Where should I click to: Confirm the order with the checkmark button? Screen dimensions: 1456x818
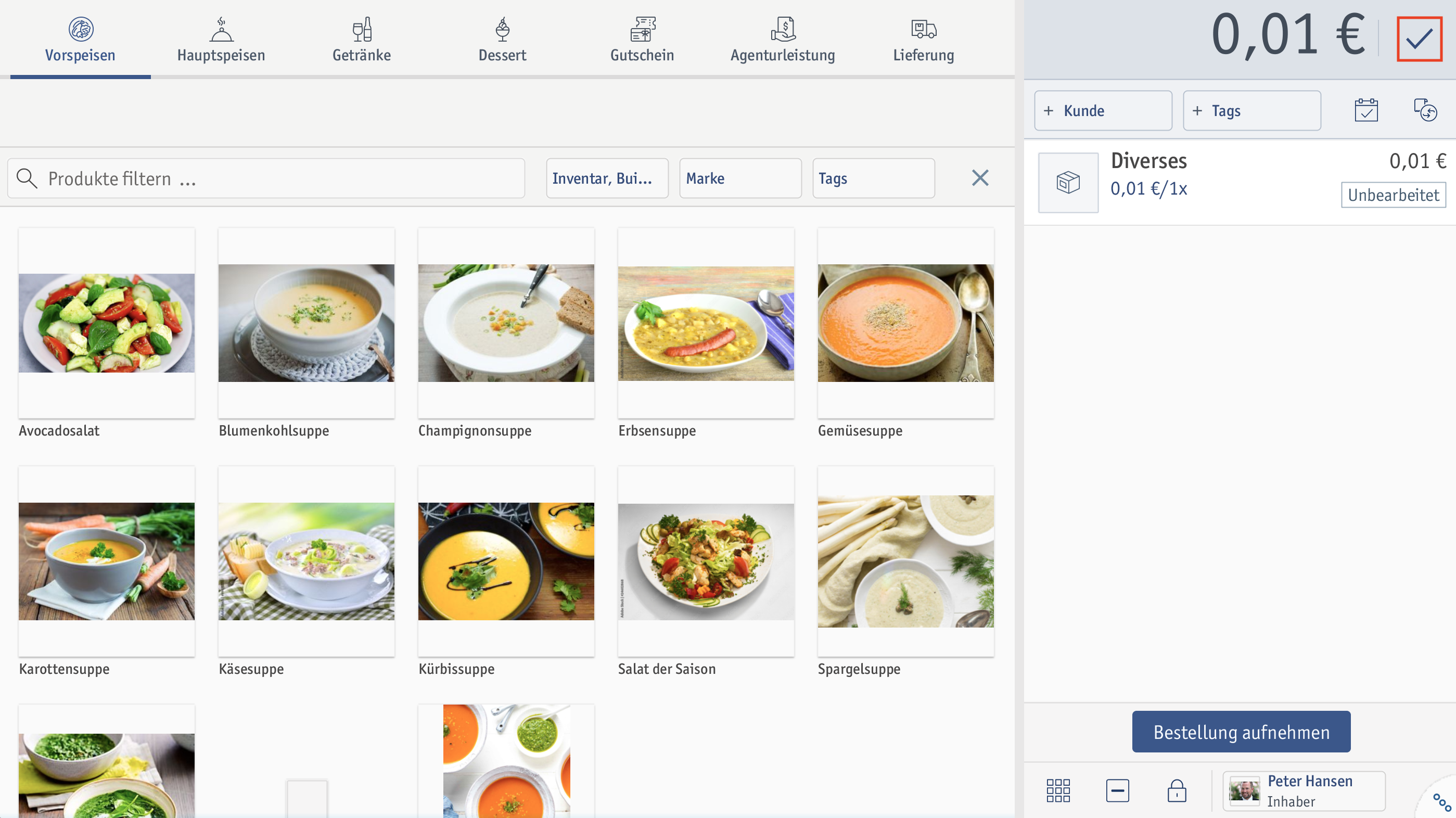(1419, 39)
